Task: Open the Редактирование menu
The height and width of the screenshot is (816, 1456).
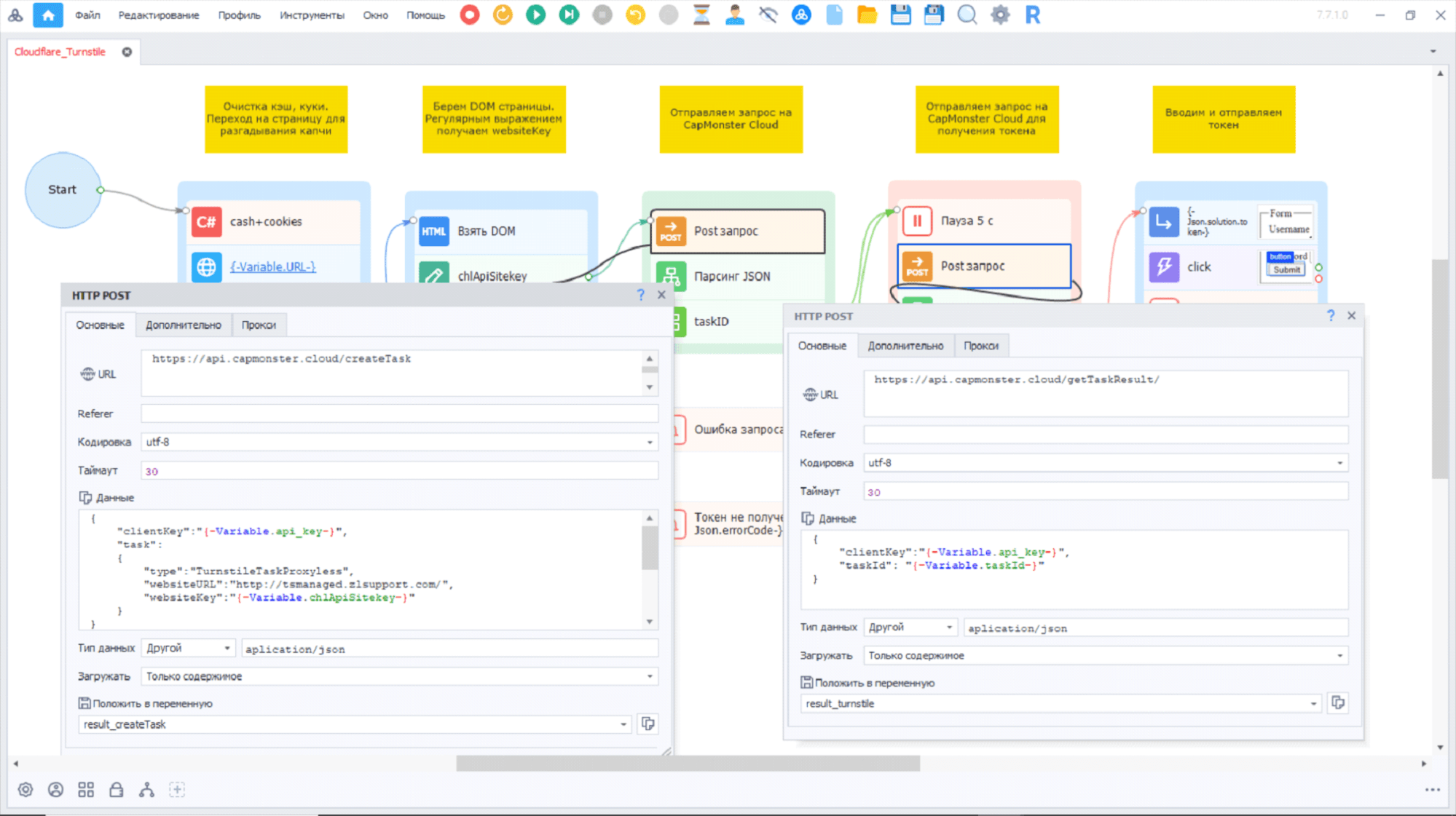Action: point(159,15)
